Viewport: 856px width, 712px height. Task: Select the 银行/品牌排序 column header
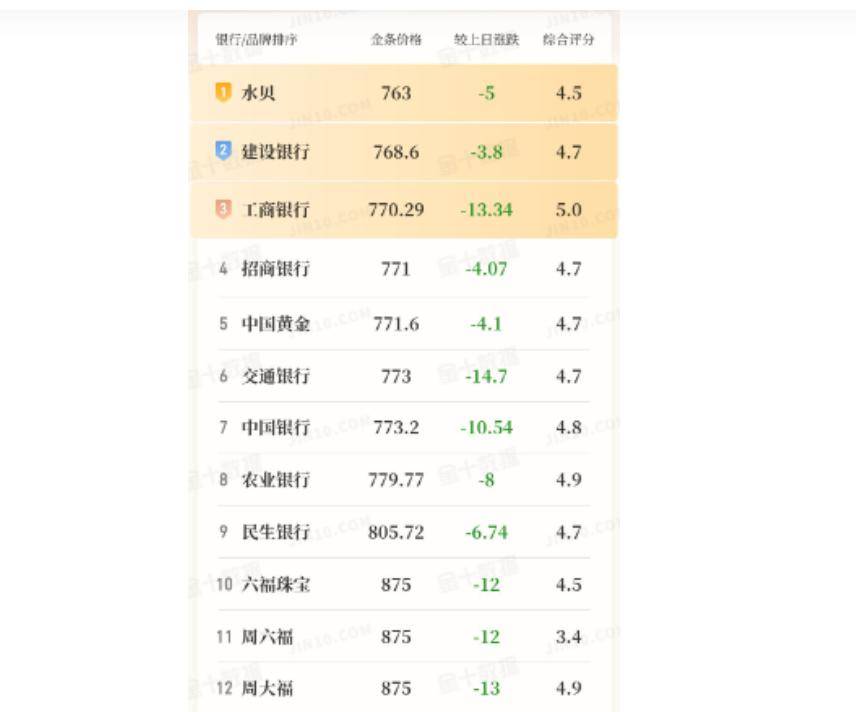coord(256,39)
